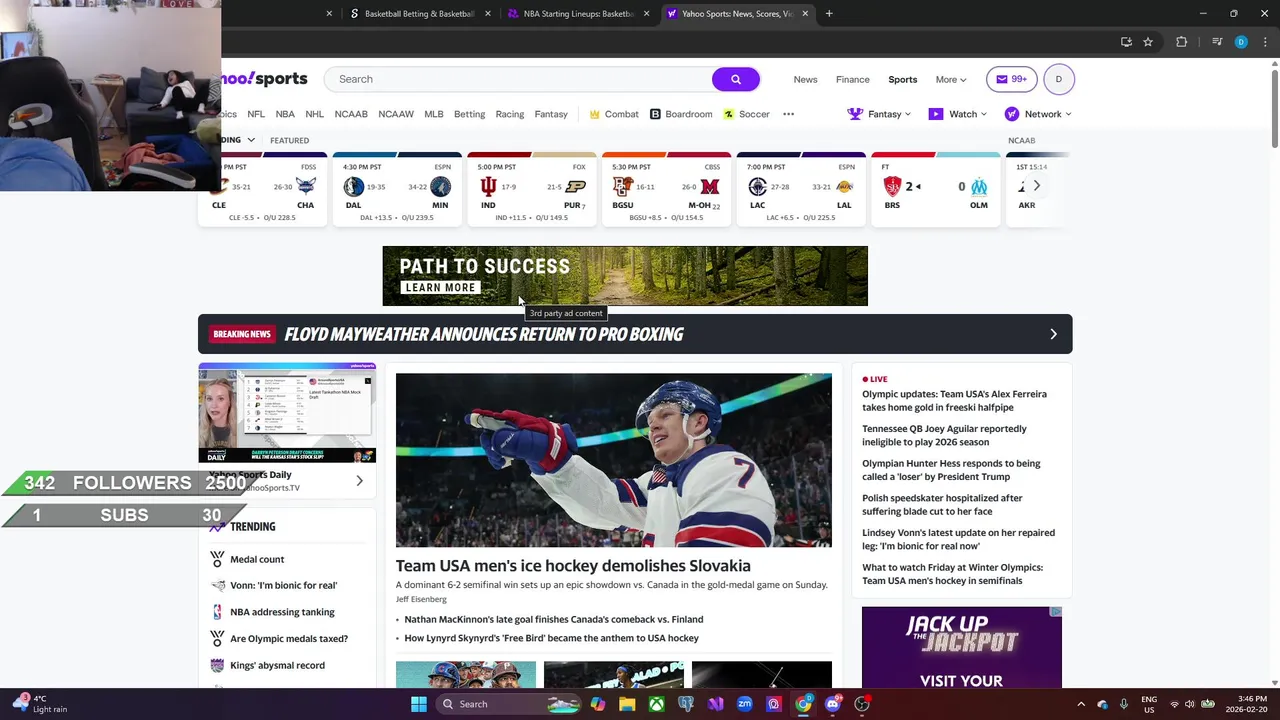Viewport: 1280px width, 720px height.
Task: Expand the breaking news banner arrow
Action: [x=1053, y=334]
